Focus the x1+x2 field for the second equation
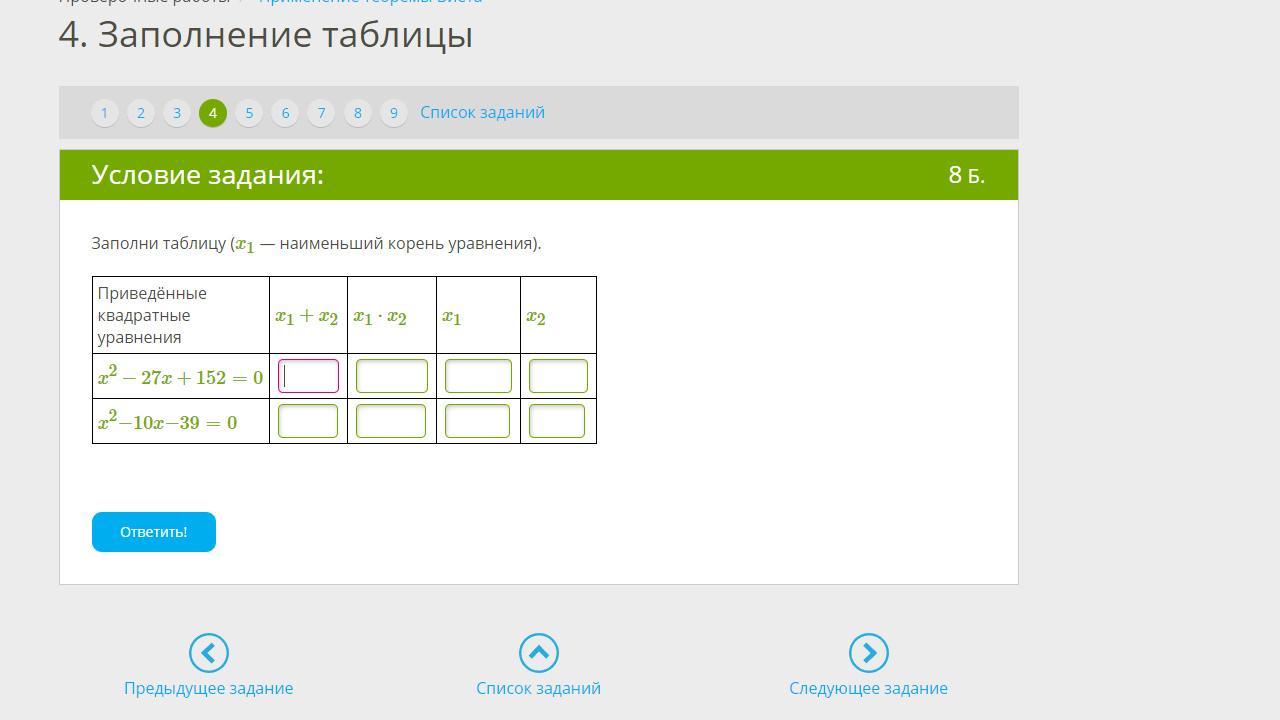Viewport: 1280px width, 720px height. pyautogui.click(x=307, y=421)
